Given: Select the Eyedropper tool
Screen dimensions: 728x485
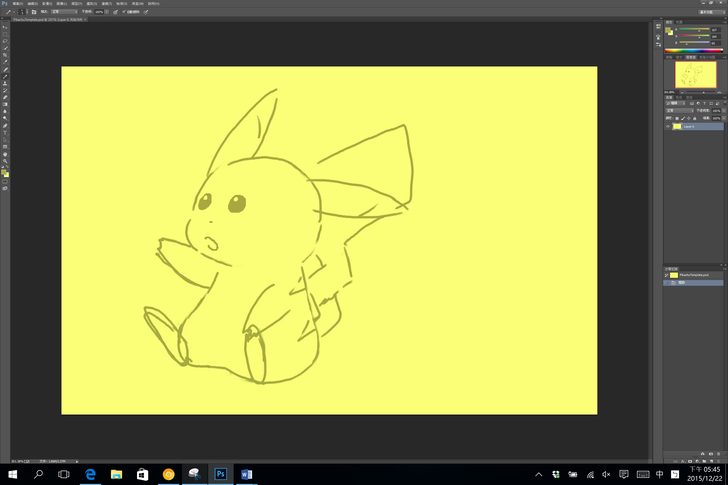Looking at the screenshot, I should [x=5, y=62].
